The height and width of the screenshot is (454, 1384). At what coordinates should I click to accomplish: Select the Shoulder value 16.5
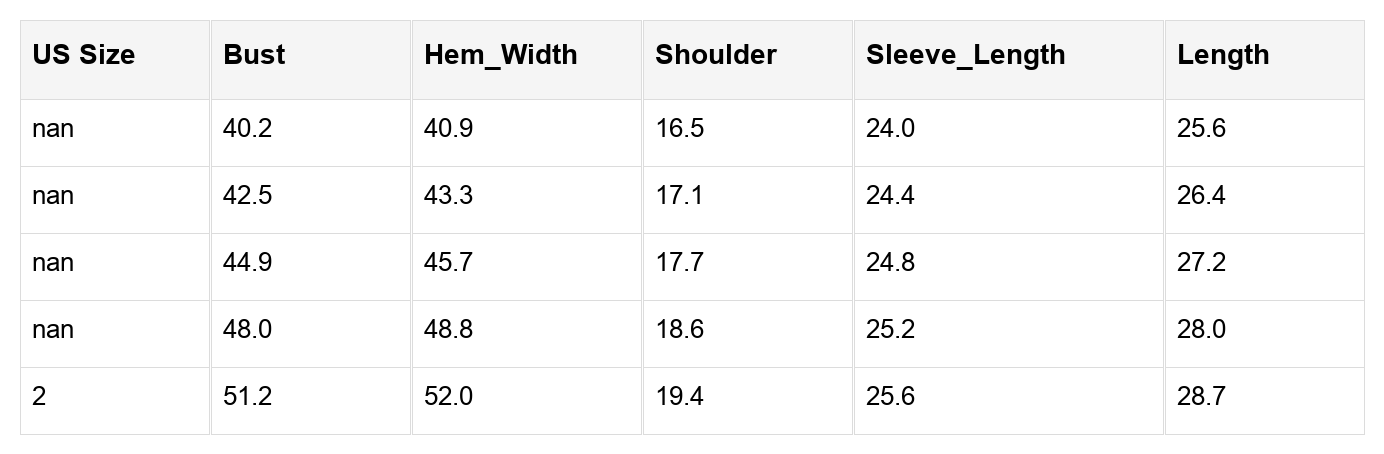[x=679, y=129]
